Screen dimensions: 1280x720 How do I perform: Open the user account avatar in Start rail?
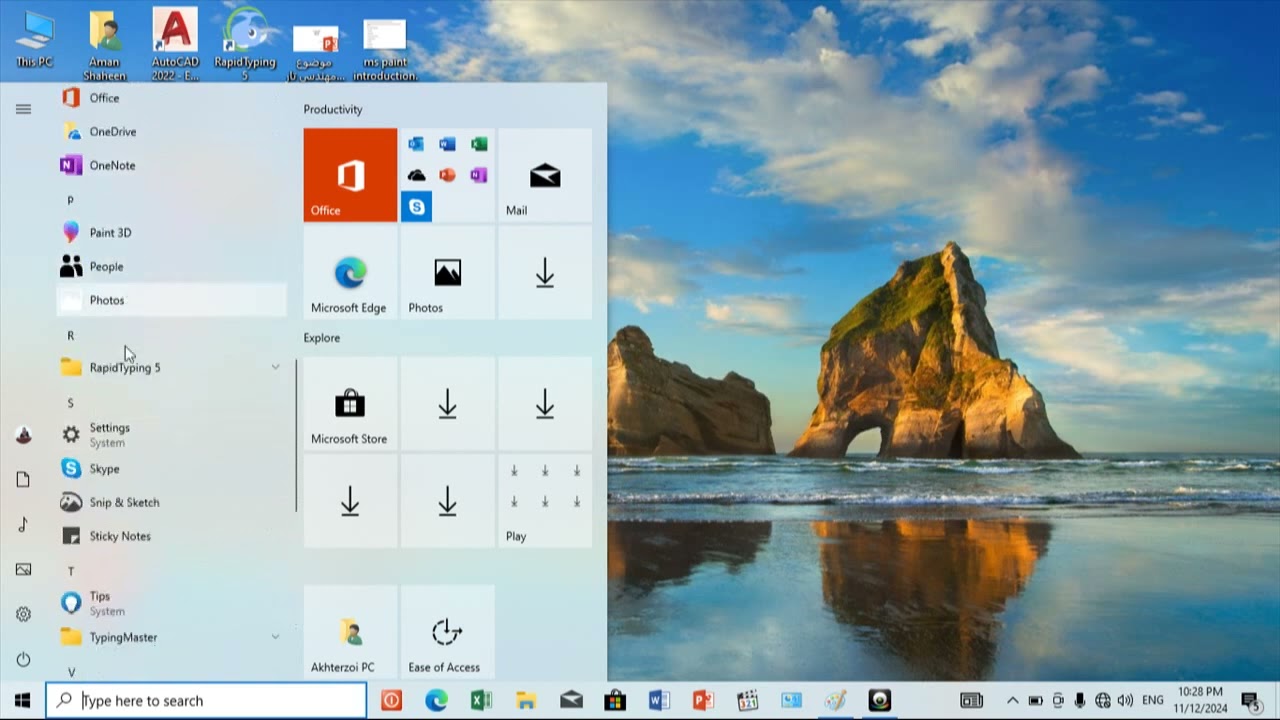[23, 435]
